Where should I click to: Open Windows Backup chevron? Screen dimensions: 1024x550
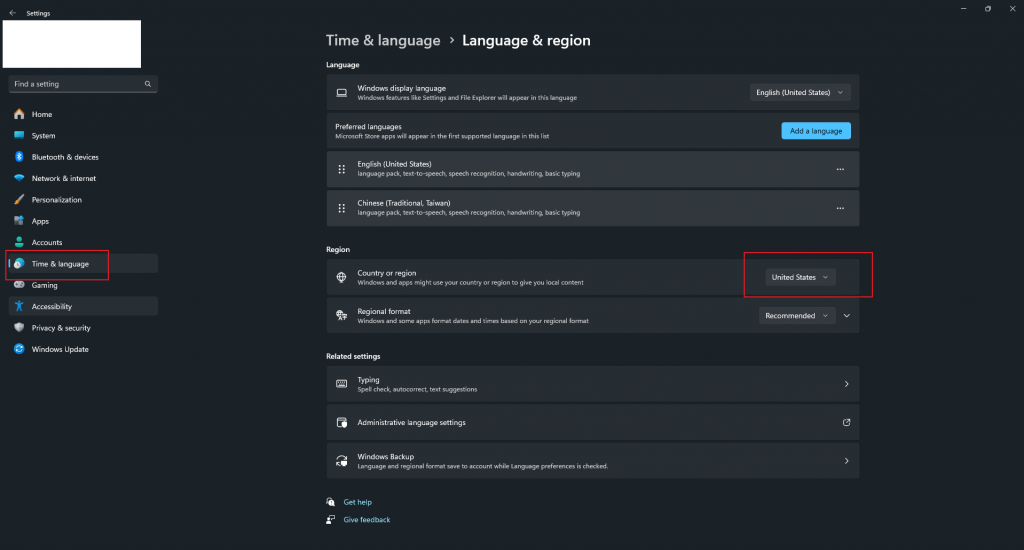tap(846, 461)
